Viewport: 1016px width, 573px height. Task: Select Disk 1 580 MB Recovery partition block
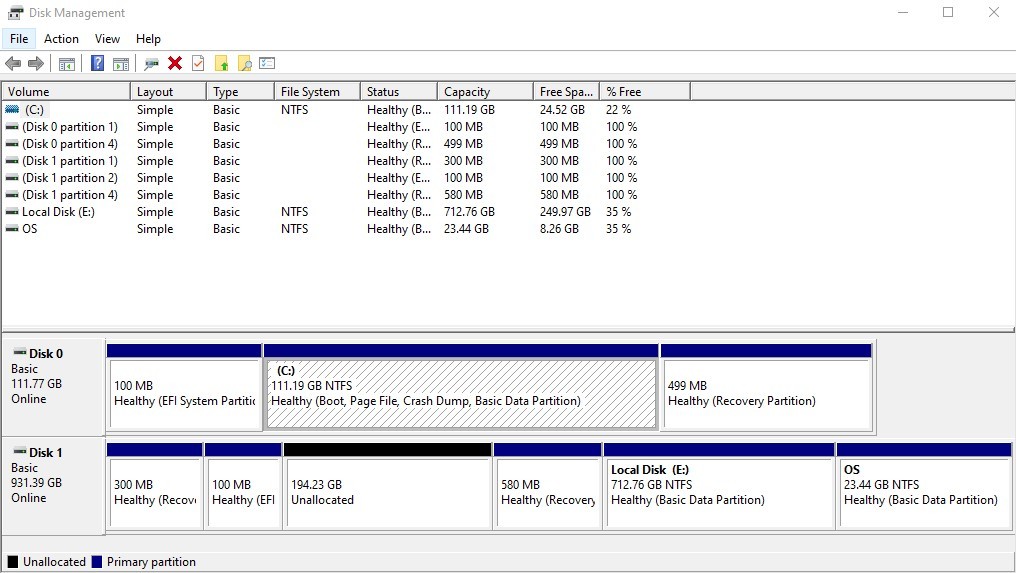click(x=548, y=486)
